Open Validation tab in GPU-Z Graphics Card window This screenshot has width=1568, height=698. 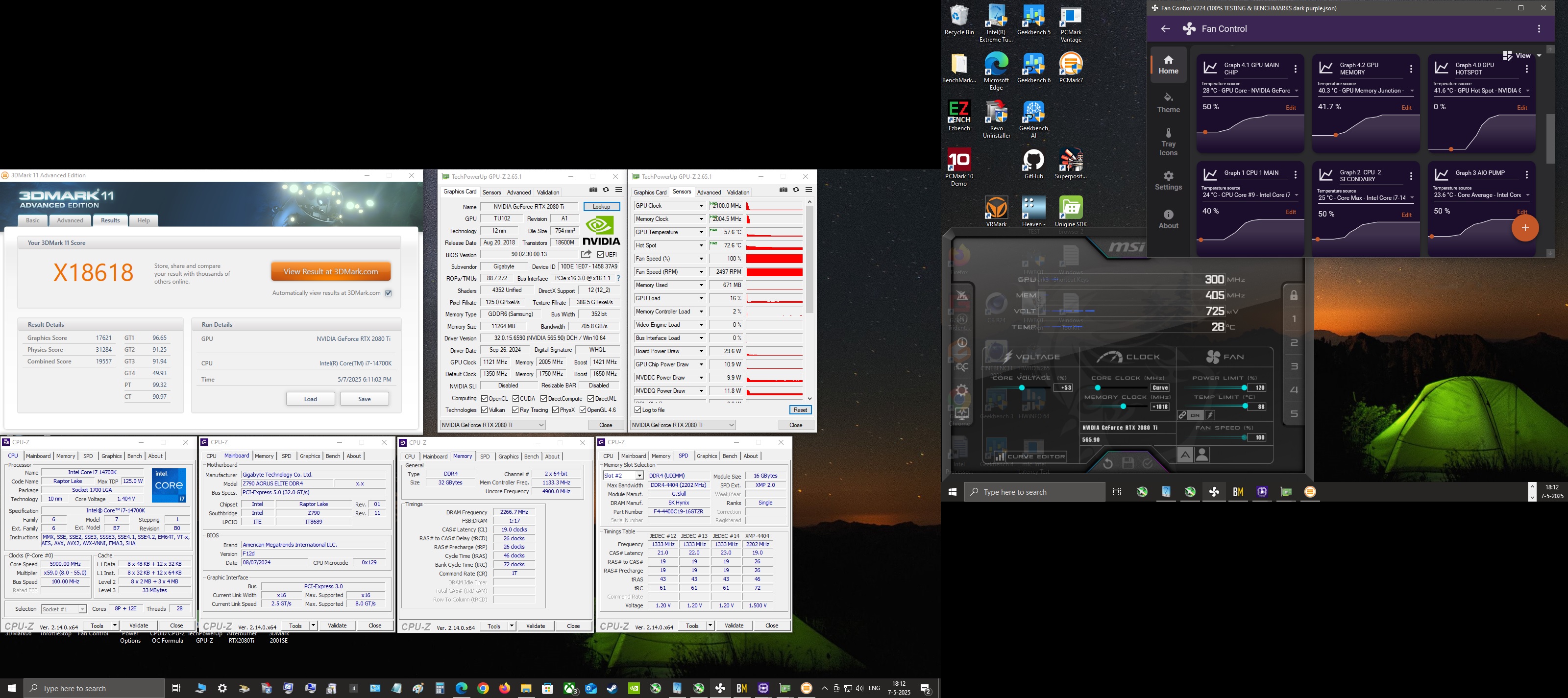point(548,193)
